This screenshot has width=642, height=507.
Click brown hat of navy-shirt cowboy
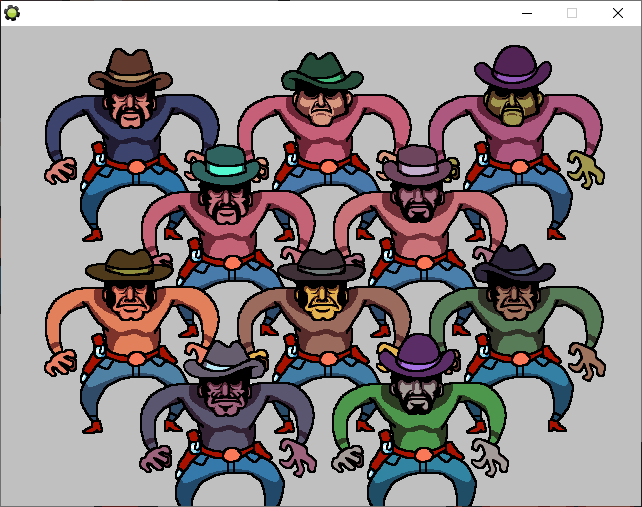click(130, 70)
